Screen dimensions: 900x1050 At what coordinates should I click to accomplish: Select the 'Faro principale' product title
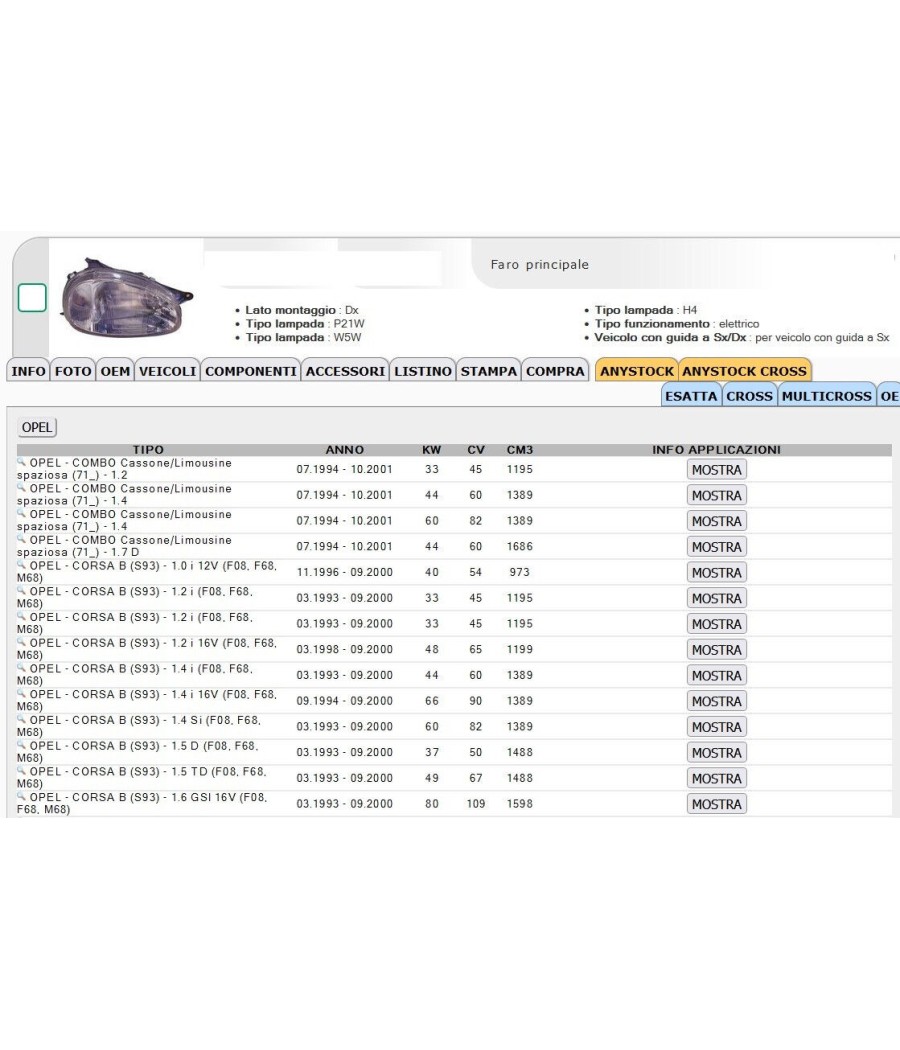pos(540,265)
